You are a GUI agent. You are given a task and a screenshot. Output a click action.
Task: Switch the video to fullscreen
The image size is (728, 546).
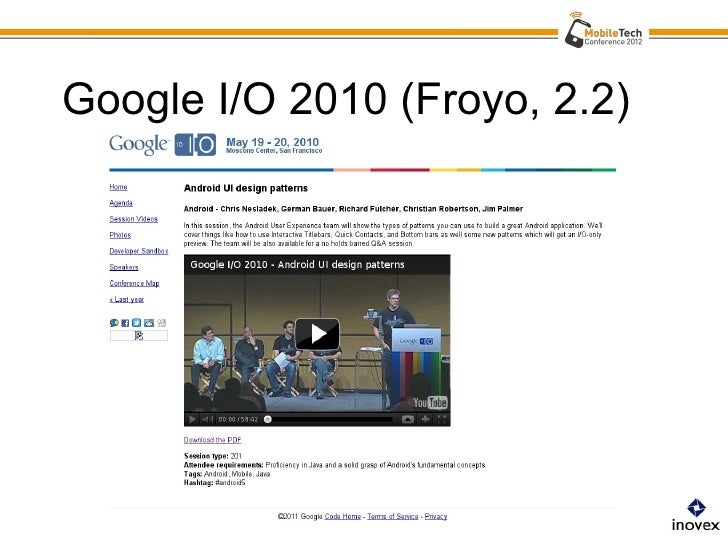pyautogui.click(x=442, y=420)
